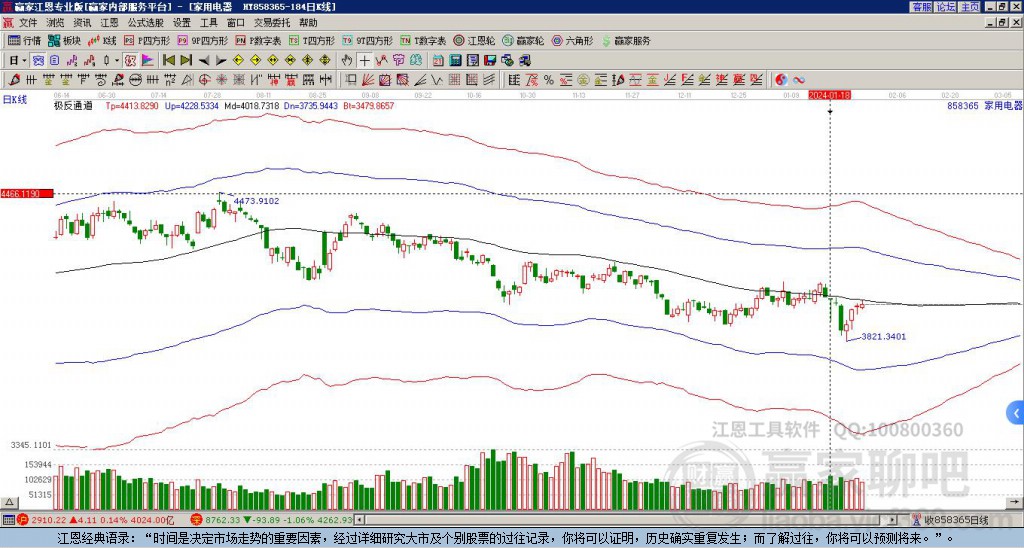Expand the candlestick style dropdown arrow
The image size is (1024, 548).
117,61
